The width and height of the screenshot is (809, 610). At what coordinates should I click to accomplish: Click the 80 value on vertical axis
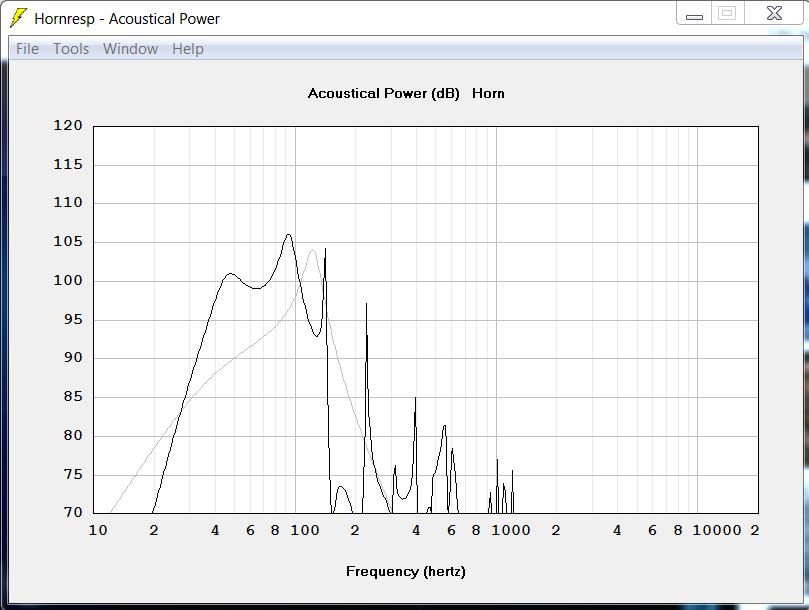pyautogui.click(x=73, y=436)
